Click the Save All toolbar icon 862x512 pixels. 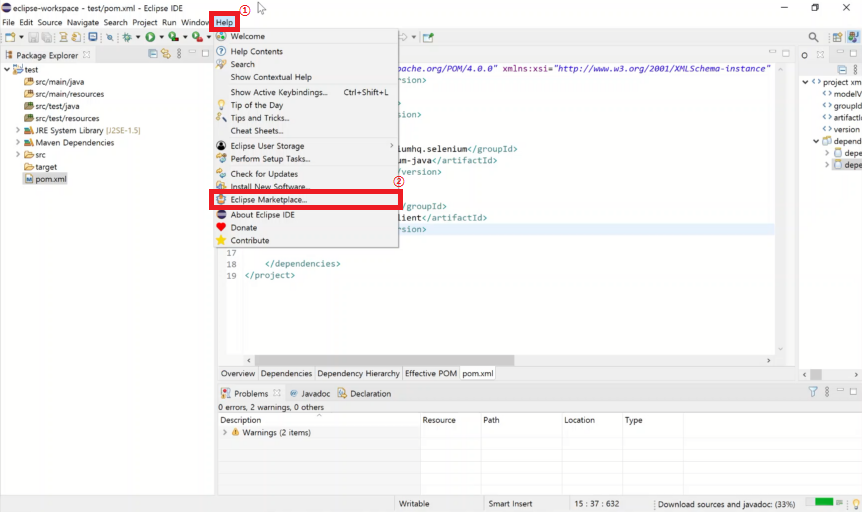[x=47, y=37]
